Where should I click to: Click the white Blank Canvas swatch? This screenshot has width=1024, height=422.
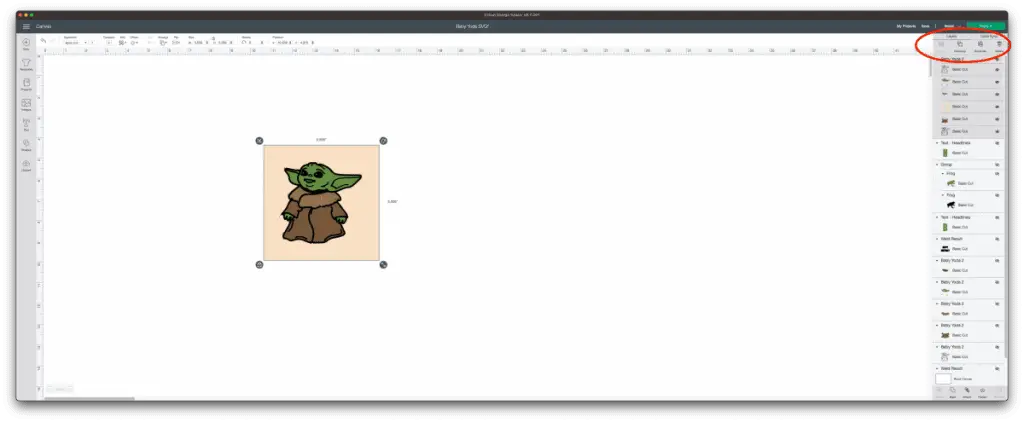pyautogui.click(x=943, y=378)
